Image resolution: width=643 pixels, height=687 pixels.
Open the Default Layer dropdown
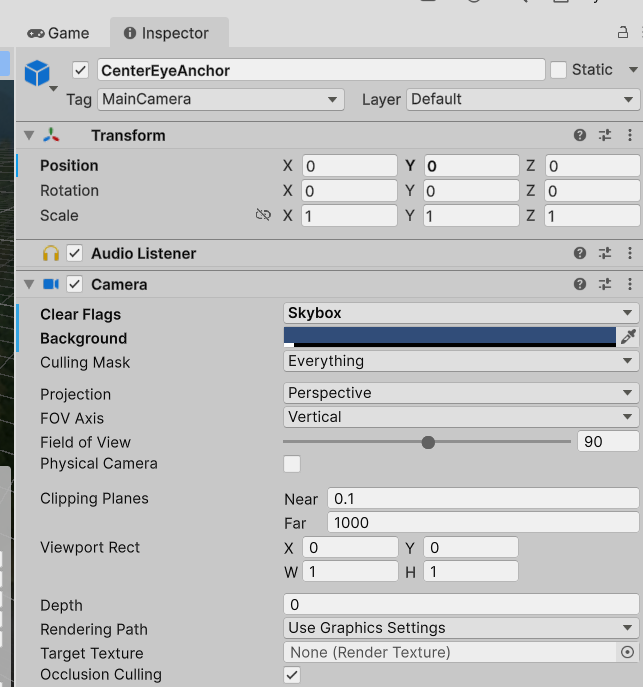tap(523, 99)
